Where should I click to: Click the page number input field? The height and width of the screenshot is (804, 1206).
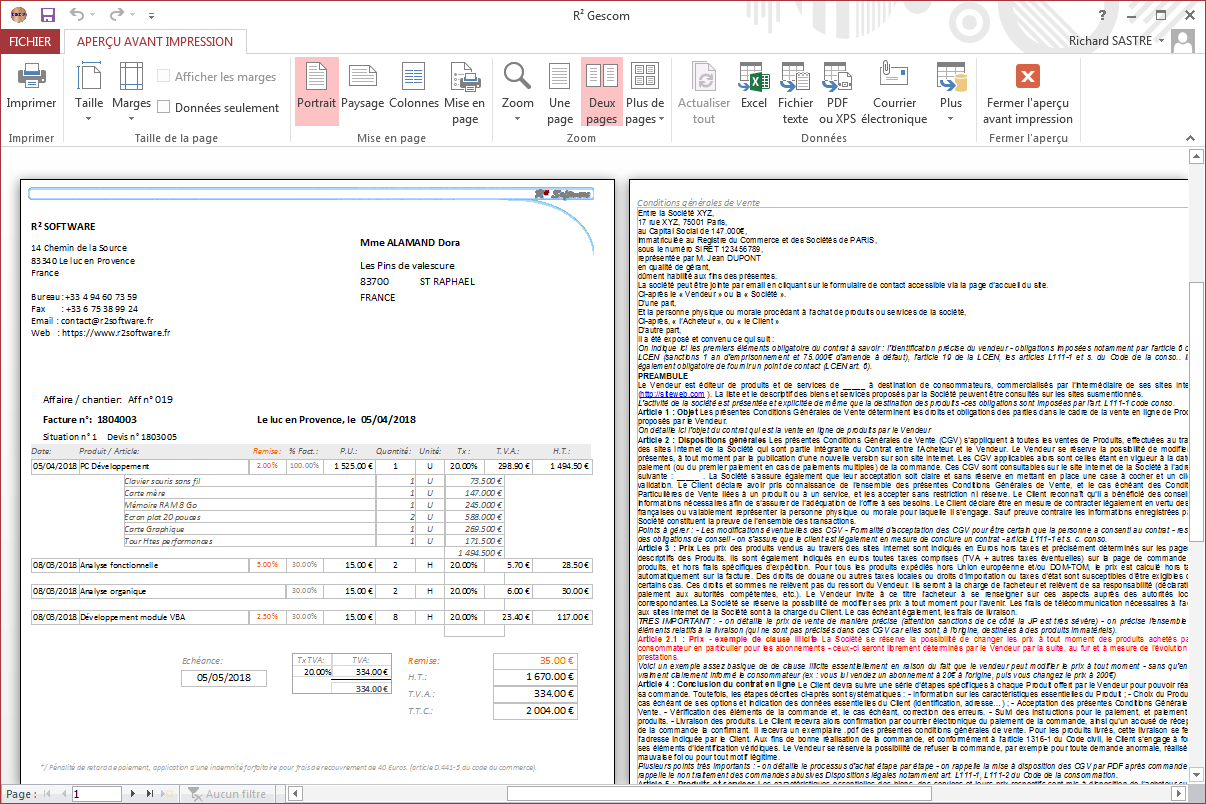coord(96,794)
